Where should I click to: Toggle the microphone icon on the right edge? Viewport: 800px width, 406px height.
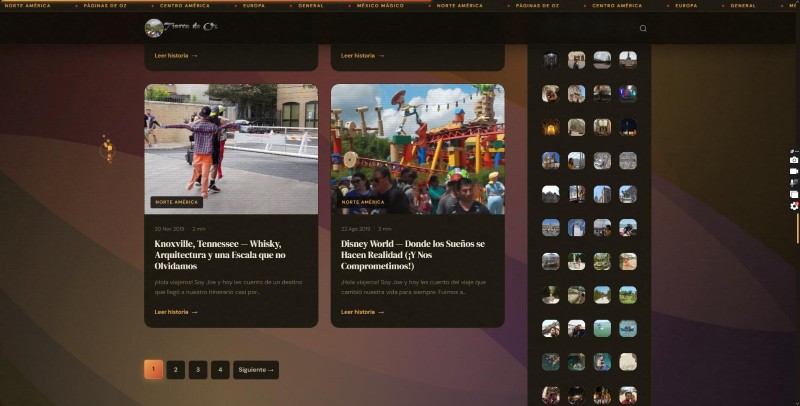pos(794,183)
